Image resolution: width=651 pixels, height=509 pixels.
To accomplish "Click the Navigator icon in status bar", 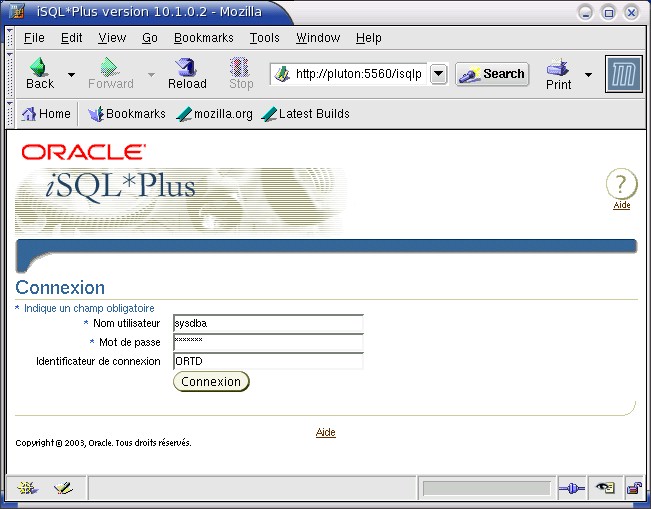I will pos(27,488).
